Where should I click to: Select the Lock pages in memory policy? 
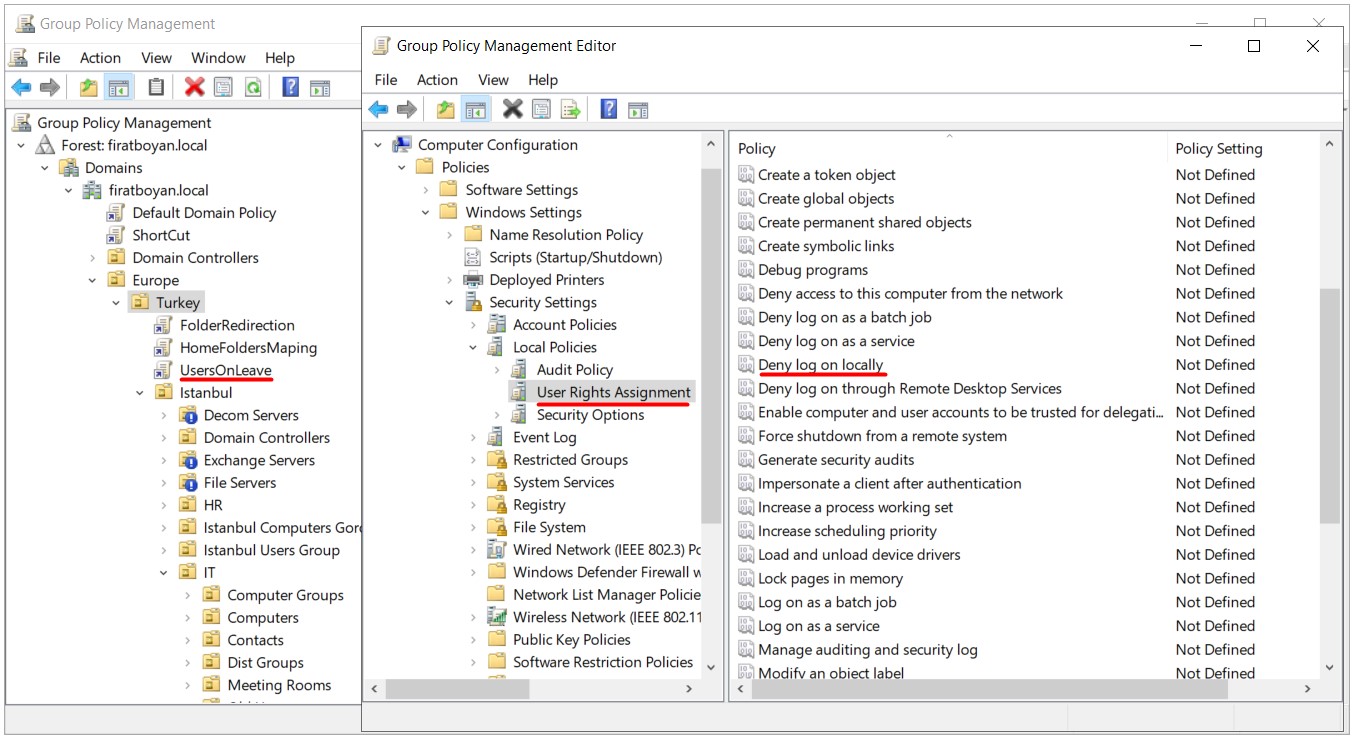coord(830,579)
